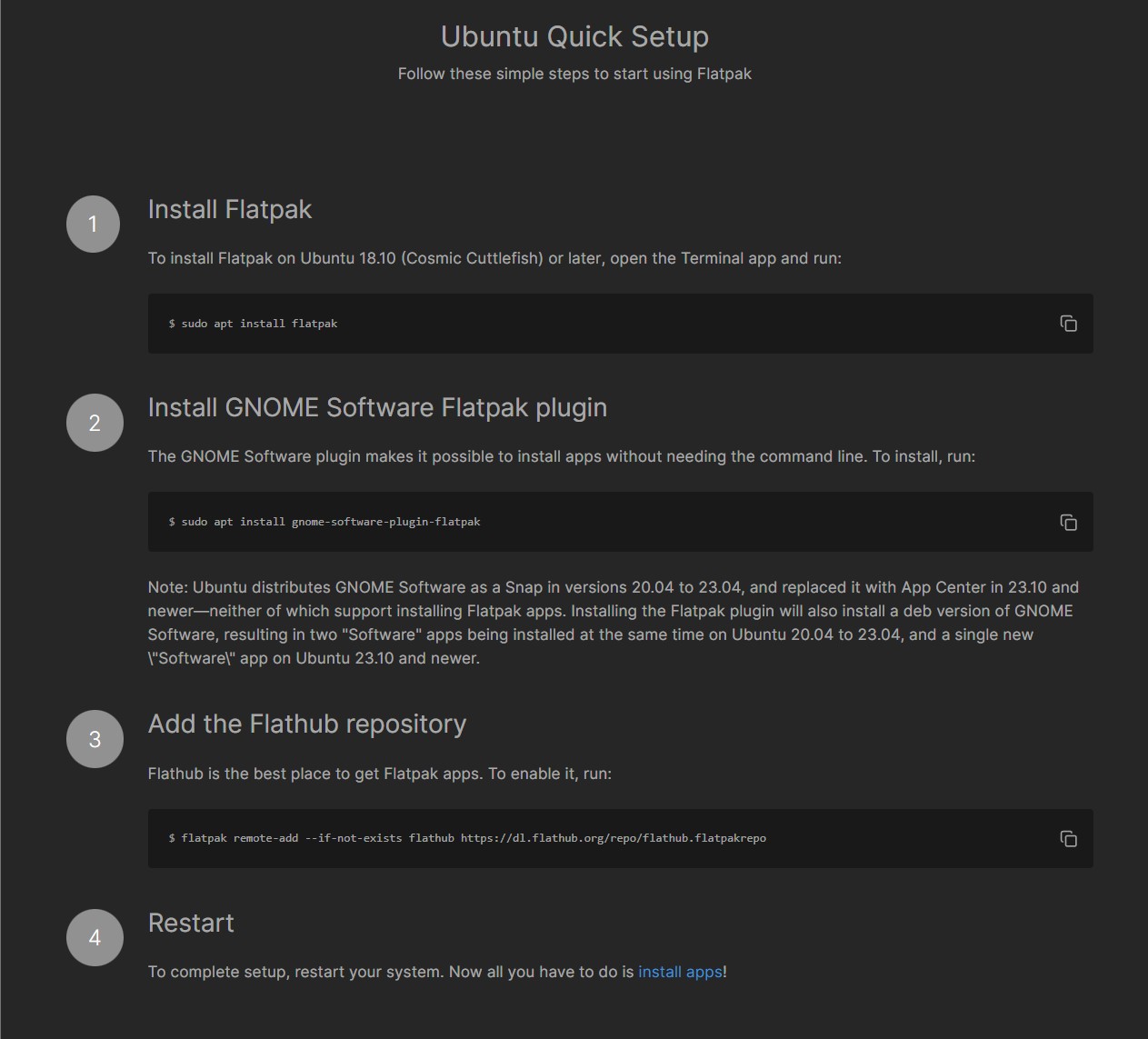Click the 'Restart' step heading

pyautogui.click(x=191, y=924)
